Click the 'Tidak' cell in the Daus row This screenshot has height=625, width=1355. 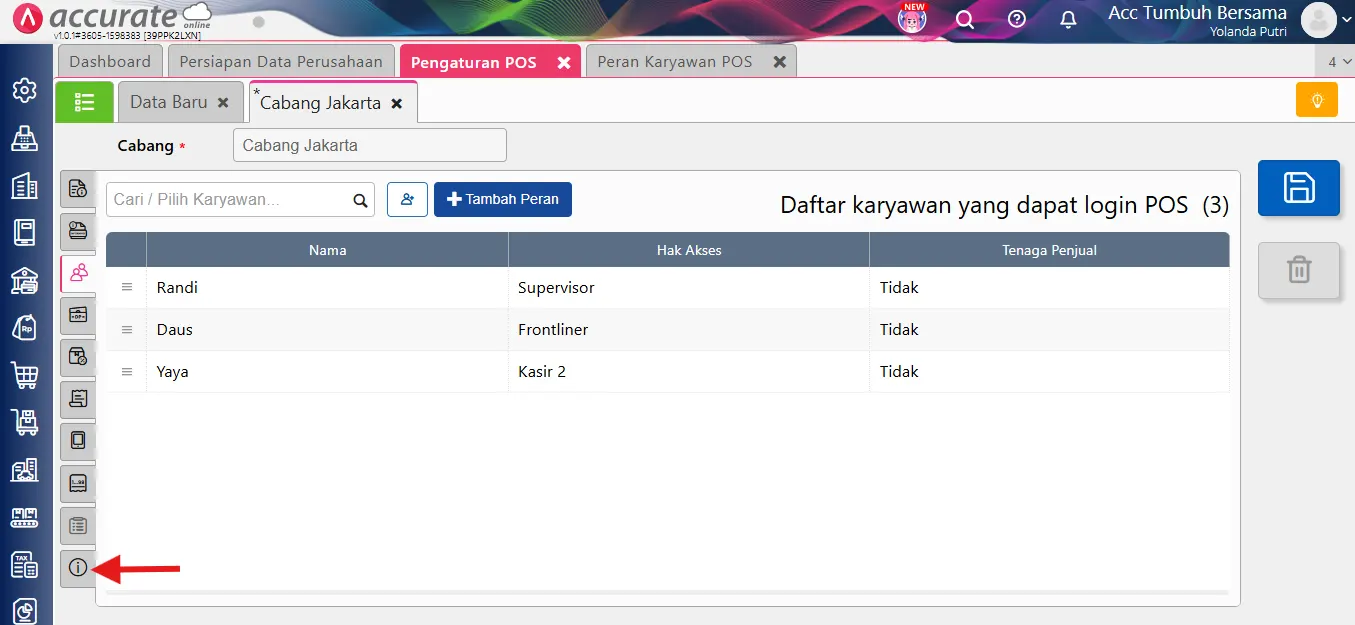click(x=1049, y=329)
